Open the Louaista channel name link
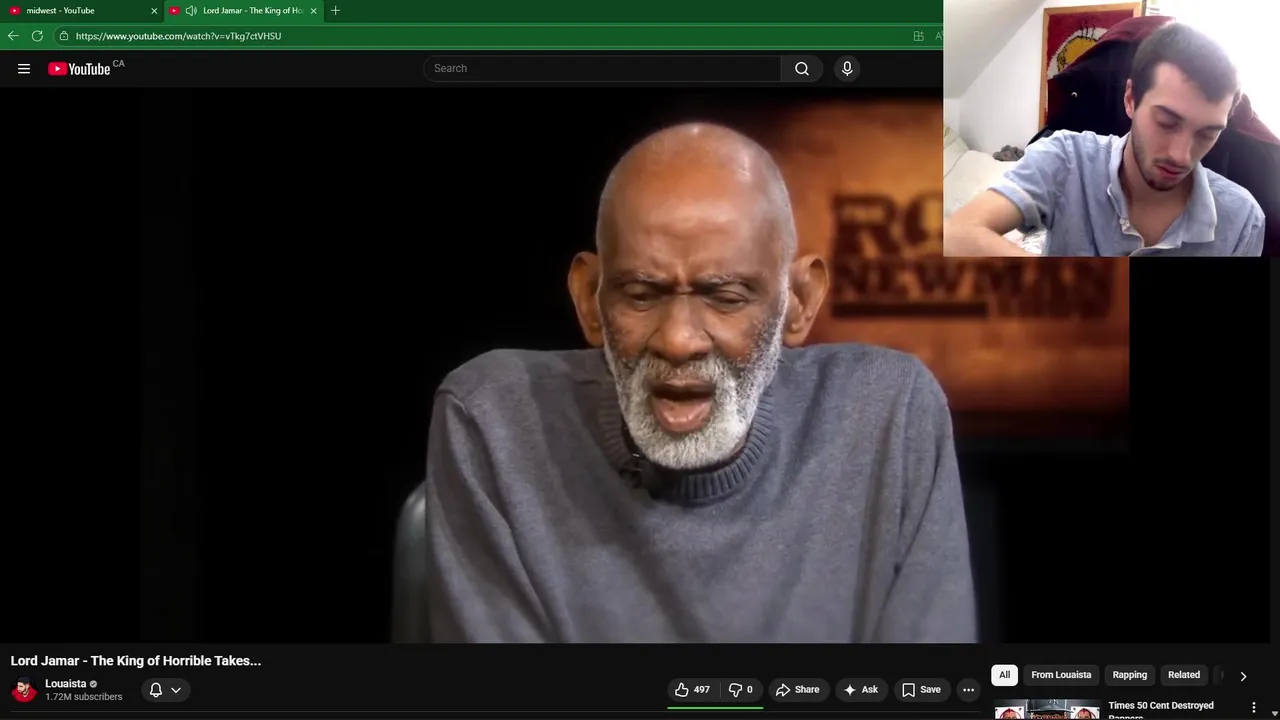This screenshot has height=720, width=1280. (x=66, y=684)
